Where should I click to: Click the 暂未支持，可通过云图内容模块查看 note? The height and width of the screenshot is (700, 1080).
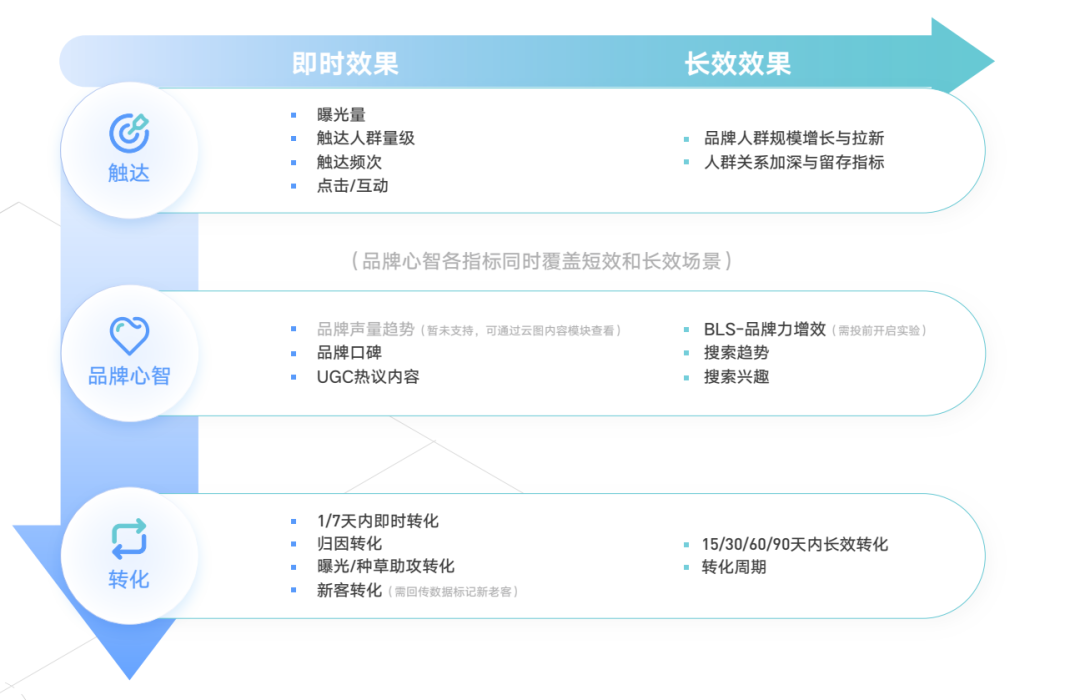(x=521, y=331)
